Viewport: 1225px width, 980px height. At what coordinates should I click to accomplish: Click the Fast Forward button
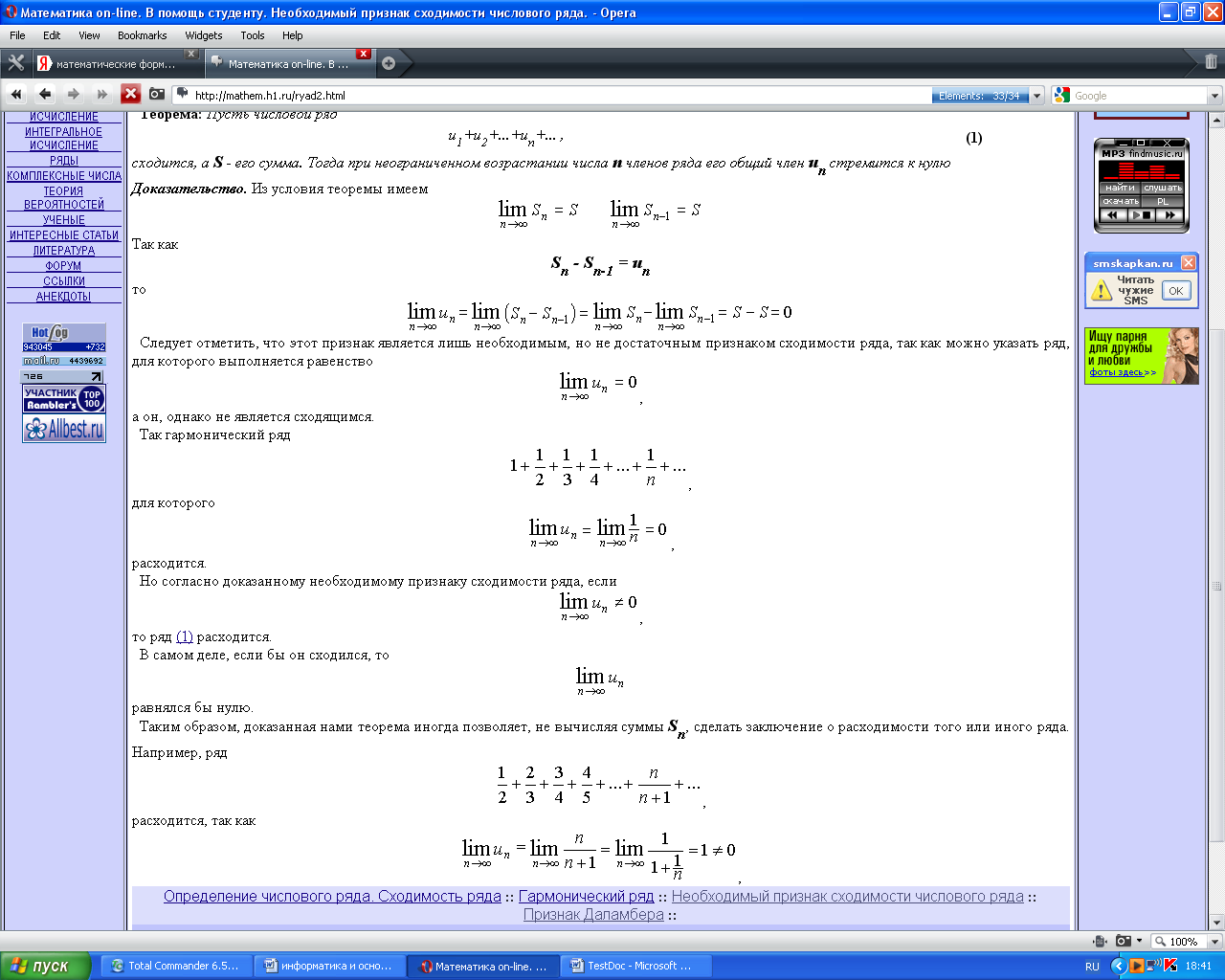coord(102,94)
